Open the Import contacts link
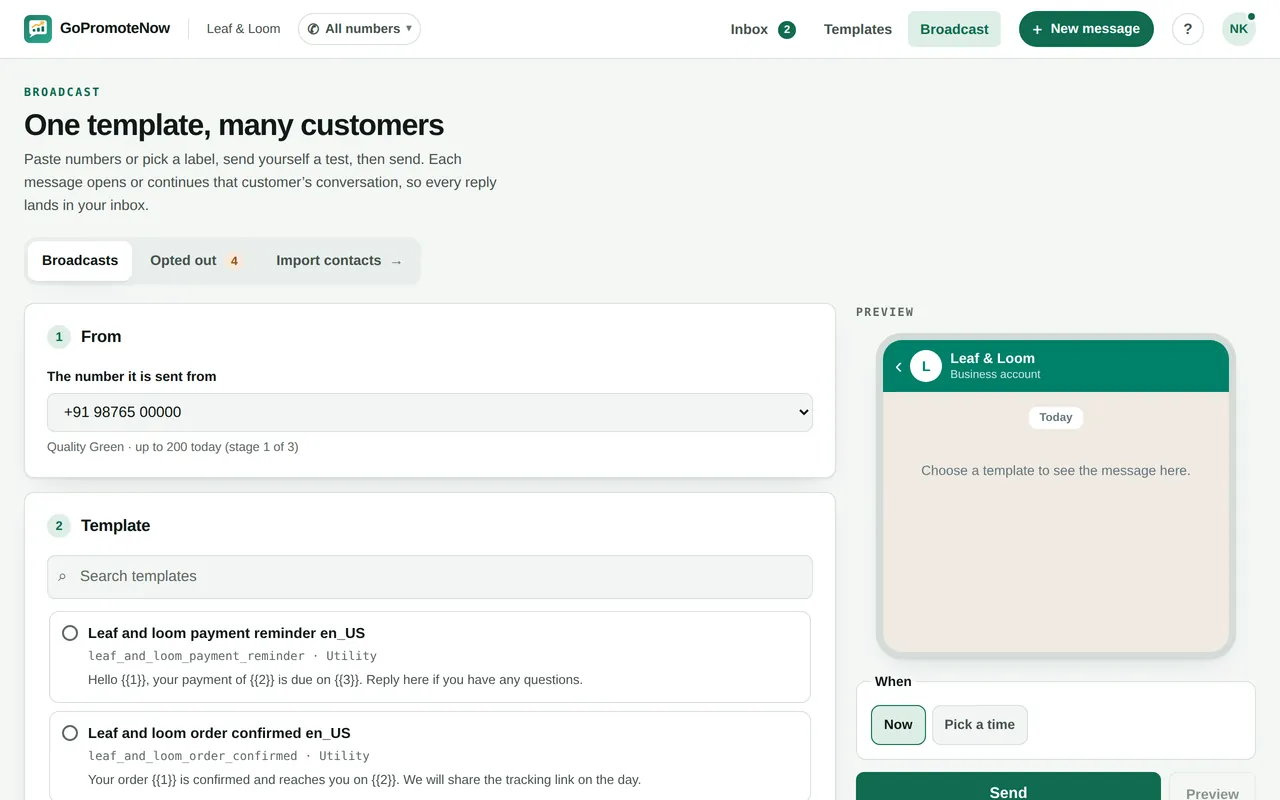Screen dimensions: 1280x800 pos(339,261)
